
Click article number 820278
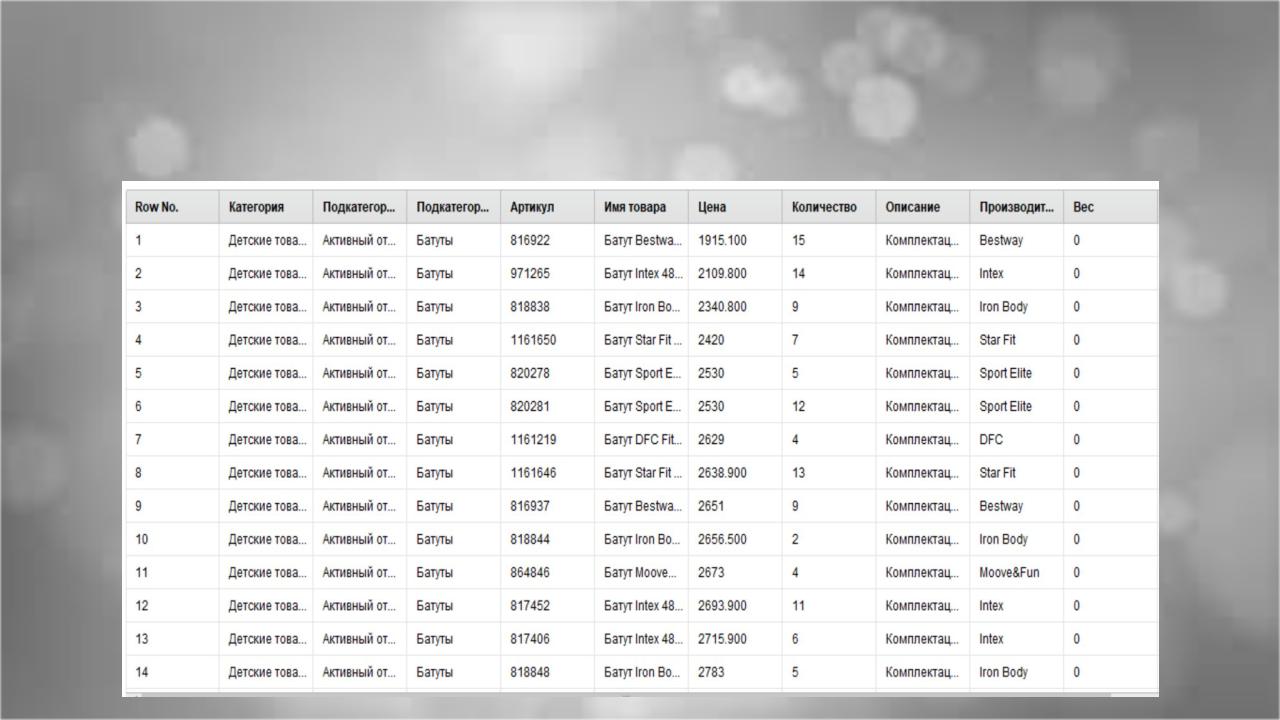pos(530,373)
